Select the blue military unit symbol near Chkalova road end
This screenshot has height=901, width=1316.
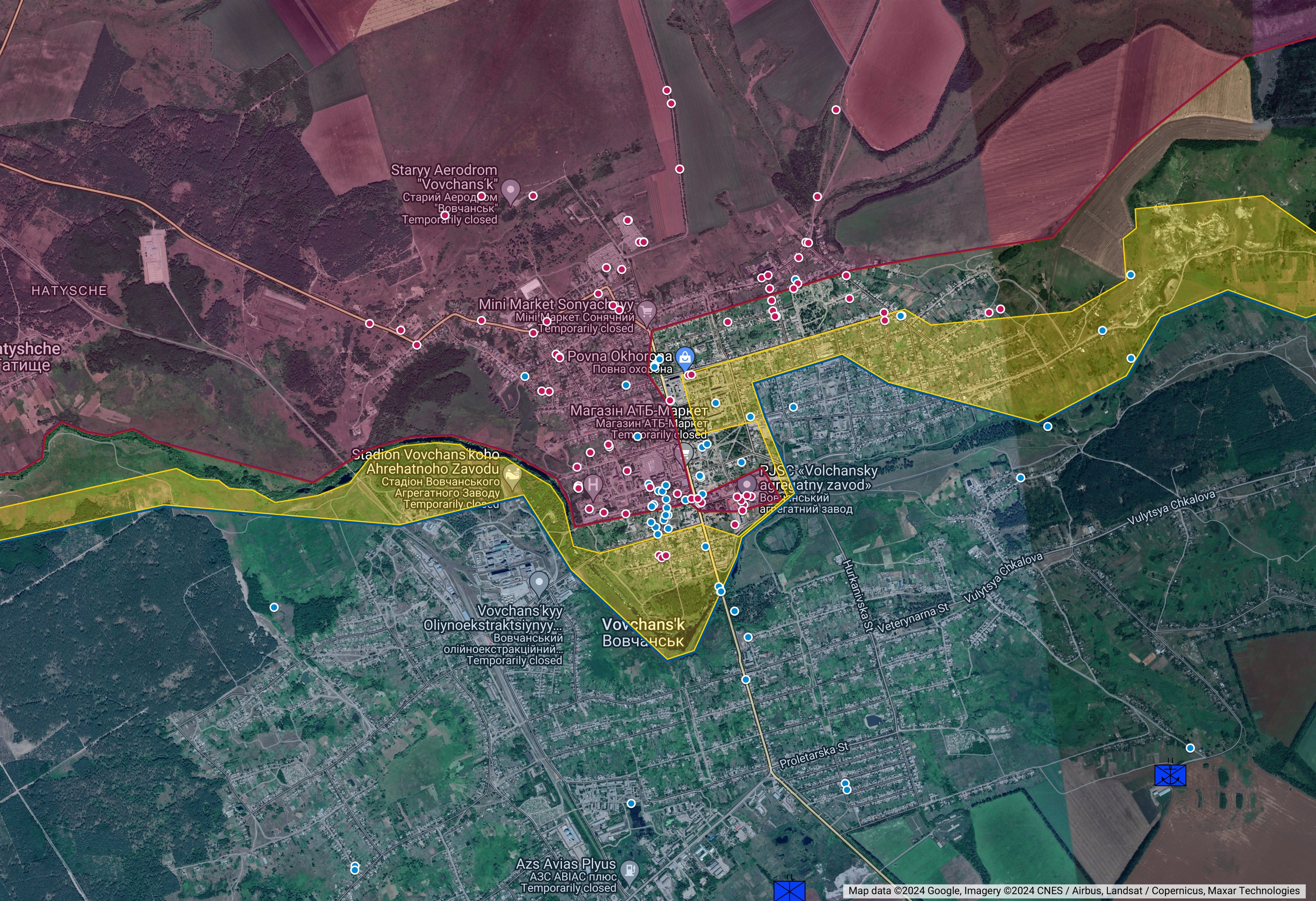point(1170,775)
